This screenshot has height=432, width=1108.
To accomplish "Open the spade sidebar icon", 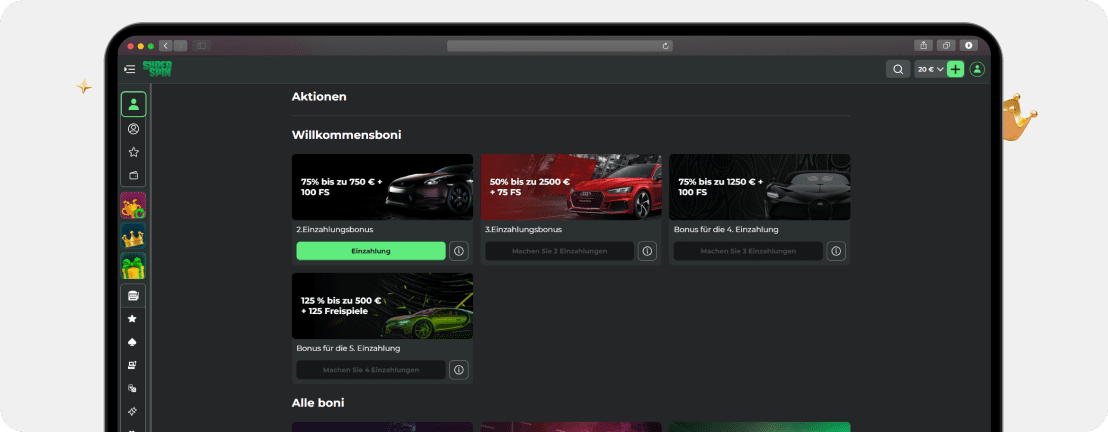I will [132, 342].
